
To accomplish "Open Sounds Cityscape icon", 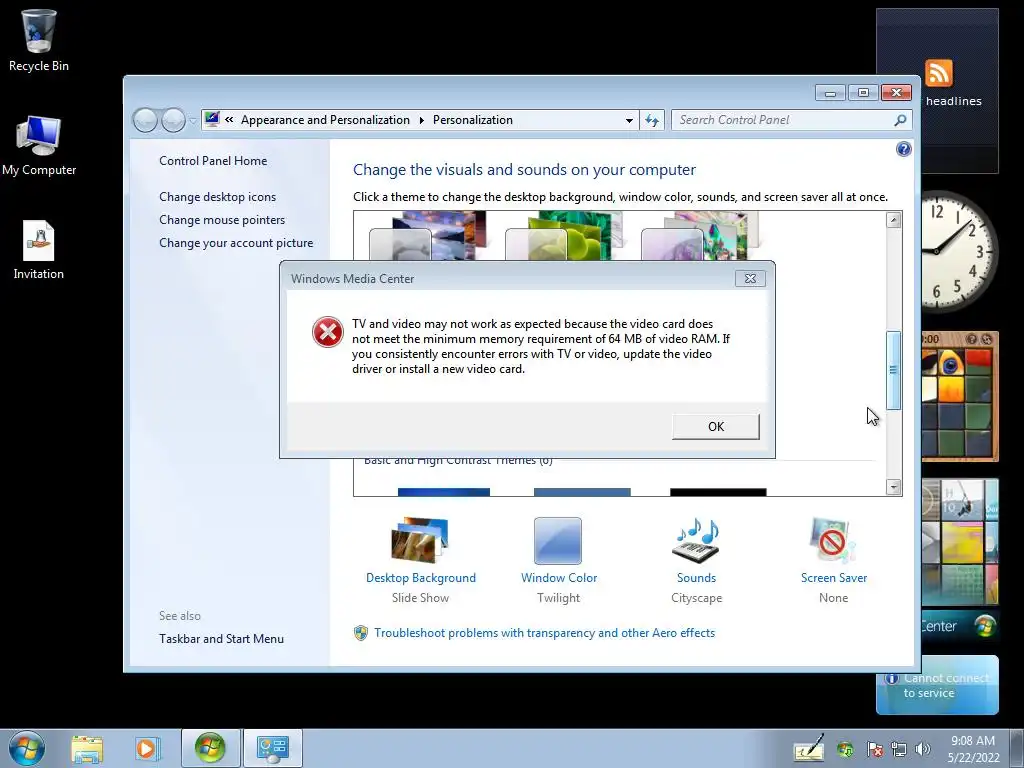I will point(696,541).
